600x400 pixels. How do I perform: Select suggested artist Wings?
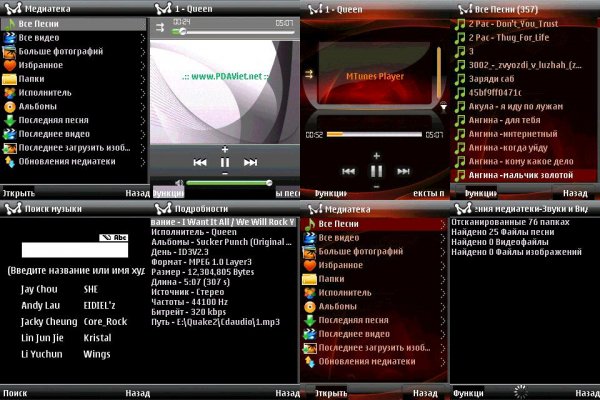point(97,354)
